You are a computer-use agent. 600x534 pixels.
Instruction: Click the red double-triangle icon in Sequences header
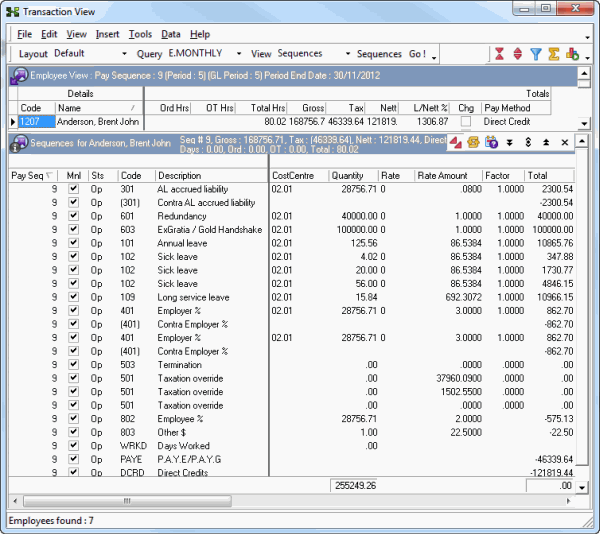[x=455, y=143]
